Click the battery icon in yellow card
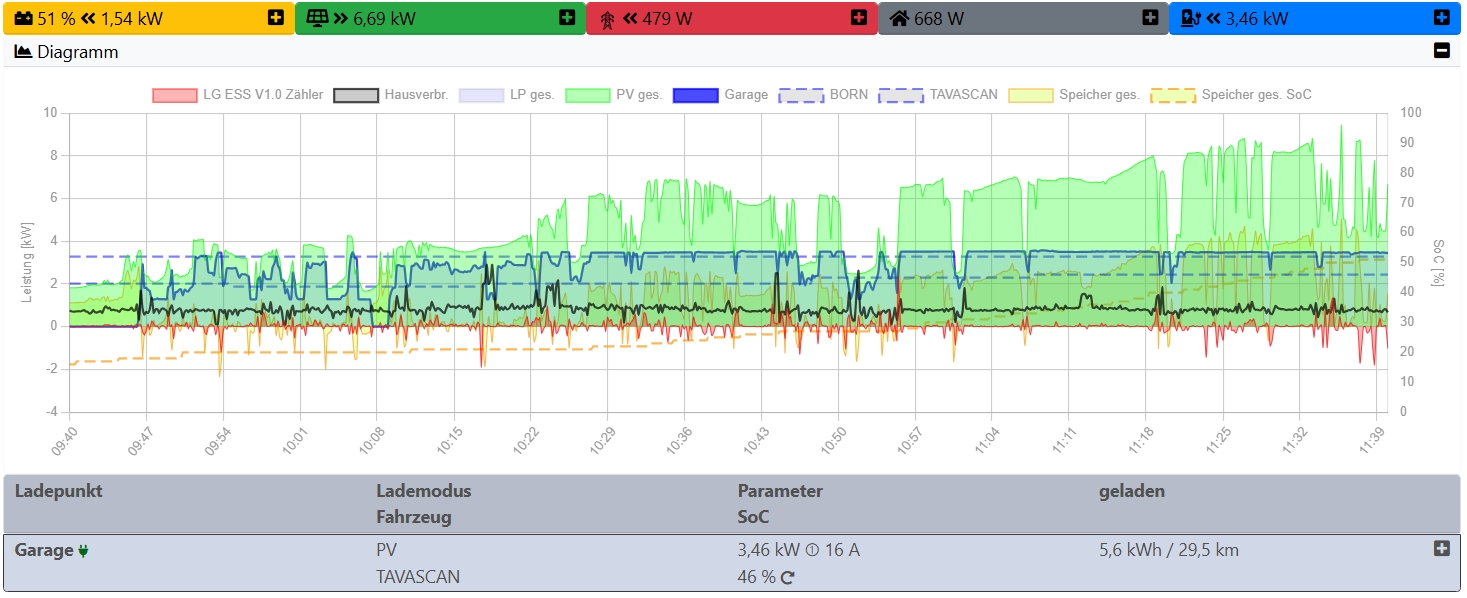This screenshot has width=1467, height=598. [23, 18]
